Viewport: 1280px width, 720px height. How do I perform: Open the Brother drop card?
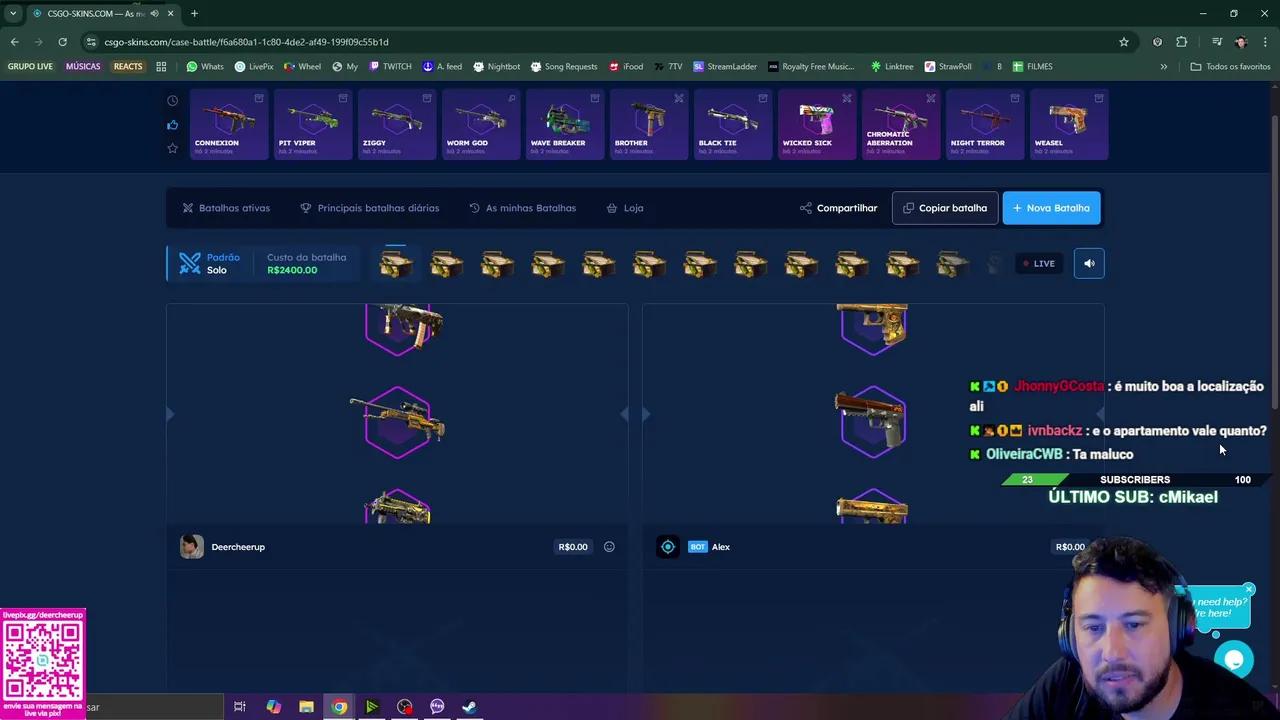[649, 124]
